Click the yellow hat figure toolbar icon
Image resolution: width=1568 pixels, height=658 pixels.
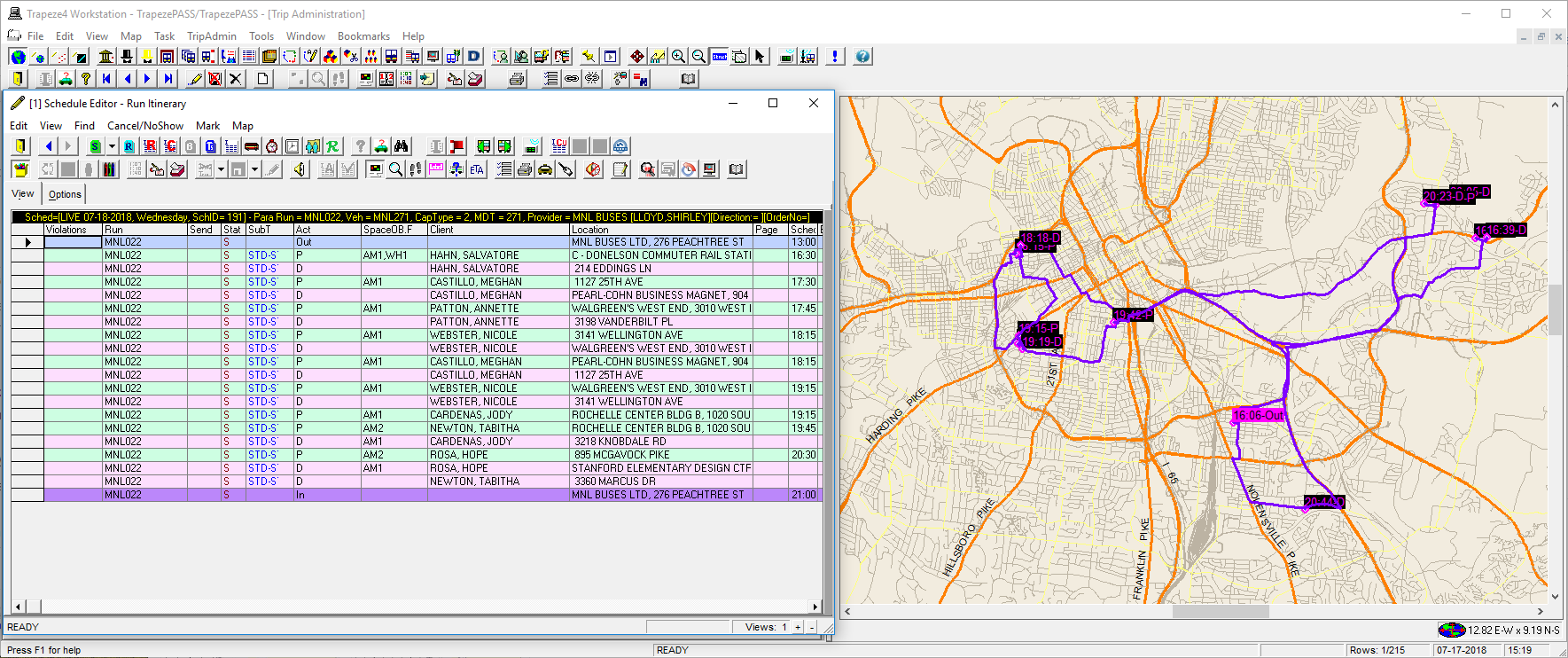(x=147, y=57)
